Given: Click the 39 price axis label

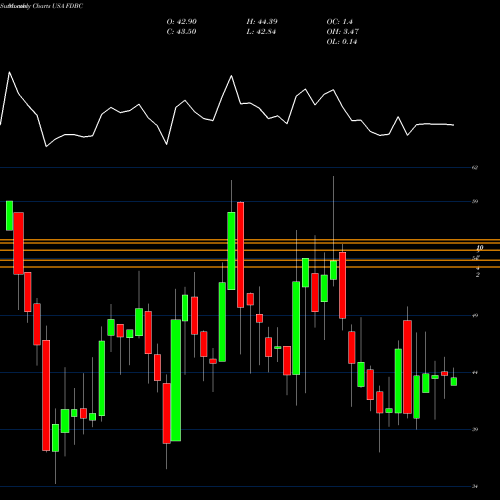Looking at the screenshot, I should coord(475,429).
